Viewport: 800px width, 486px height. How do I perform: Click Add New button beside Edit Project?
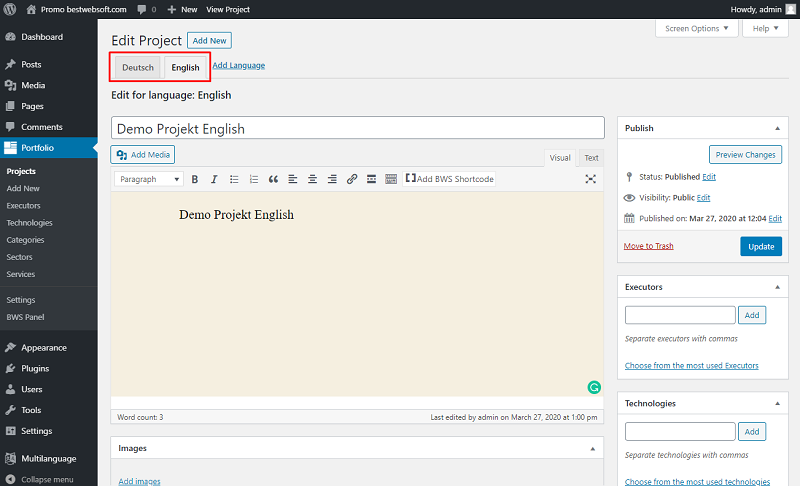pyautogui.click(x=209, y=41)
